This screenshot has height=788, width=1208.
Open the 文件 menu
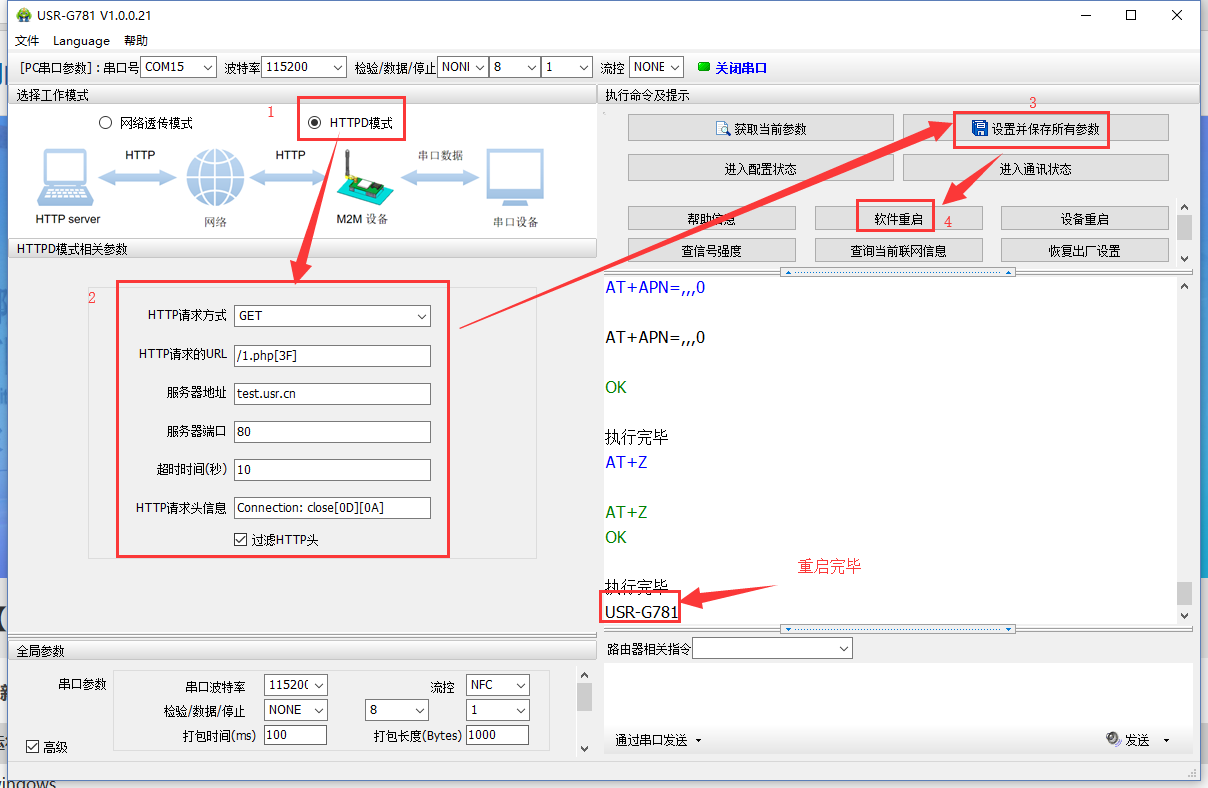coord(27,41)
